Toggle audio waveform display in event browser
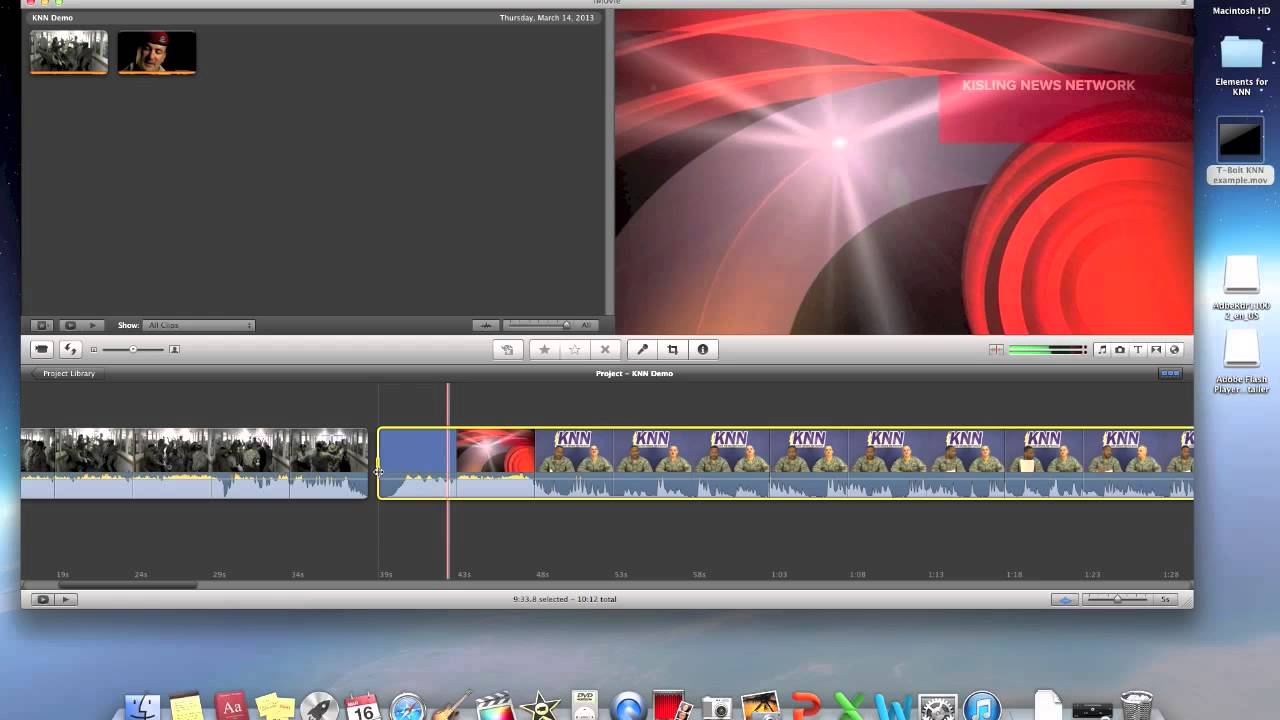The image size is (1280, 720). tap(486, 325)
